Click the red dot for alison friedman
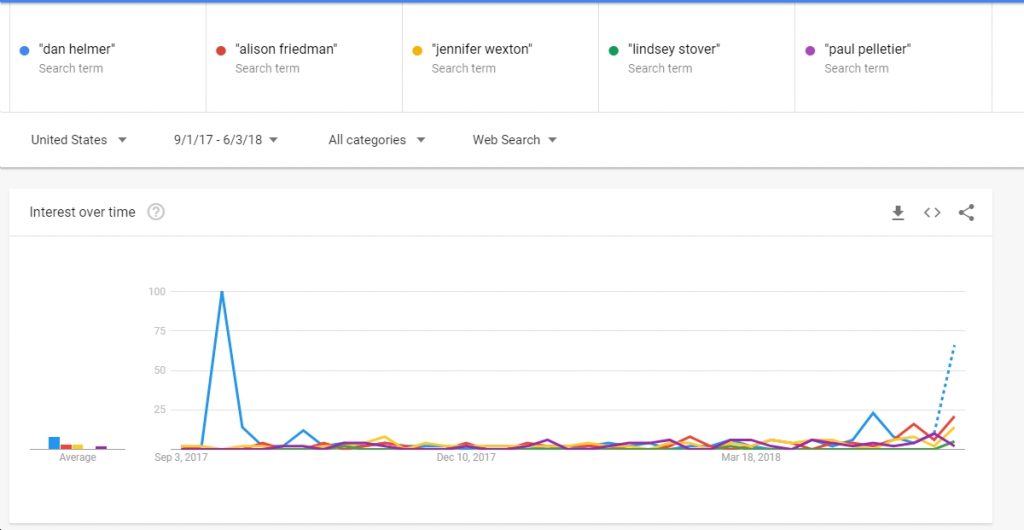The image size is (1024, 530). 221,50
